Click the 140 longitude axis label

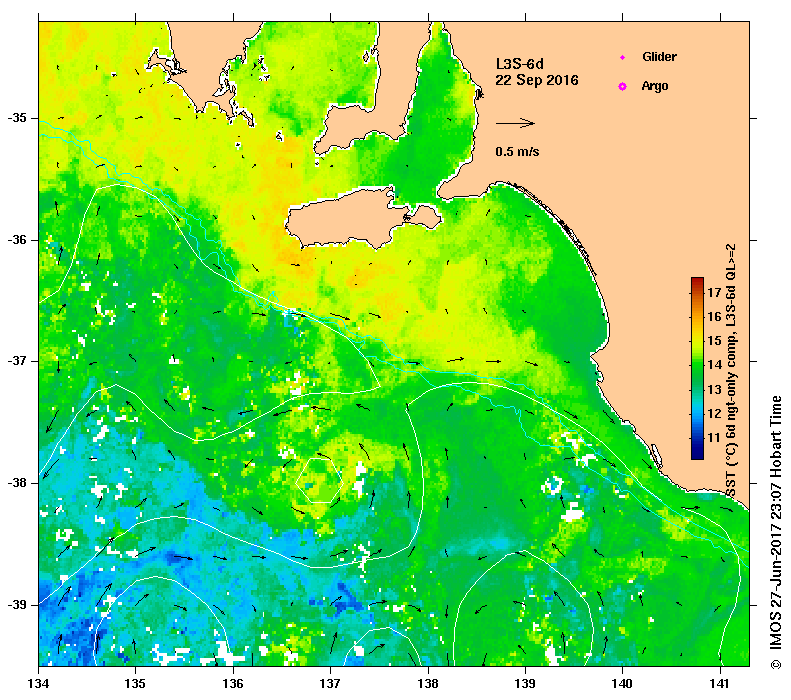[x=623, y=684]
